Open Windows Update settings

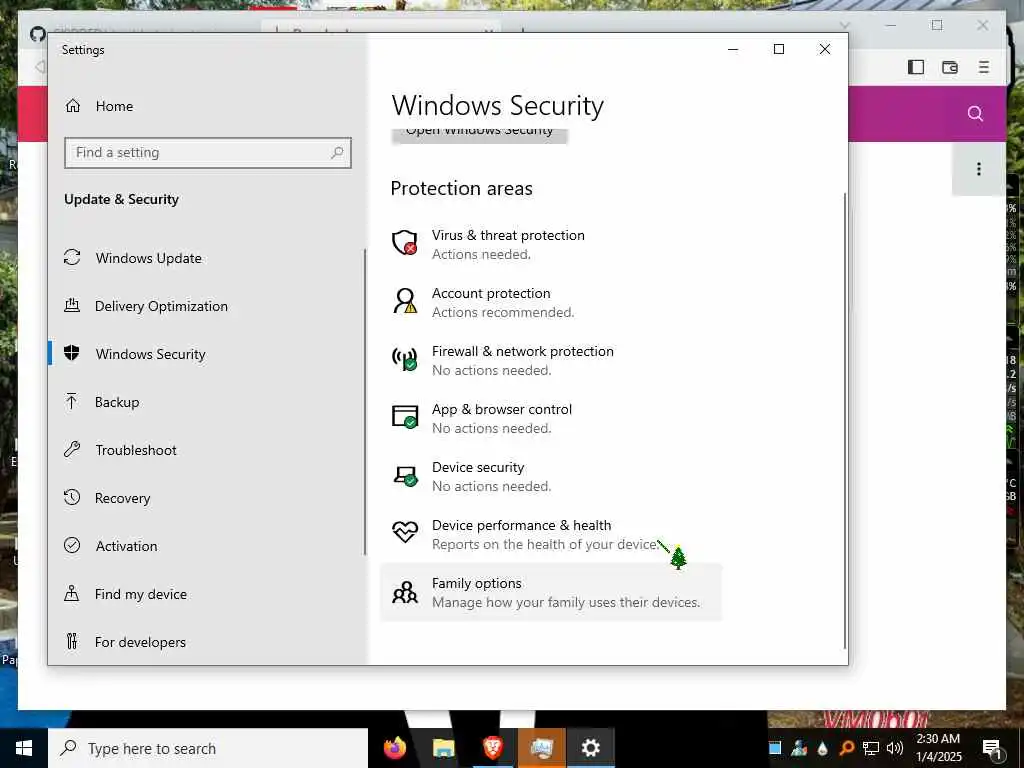[x=148, y=258]
